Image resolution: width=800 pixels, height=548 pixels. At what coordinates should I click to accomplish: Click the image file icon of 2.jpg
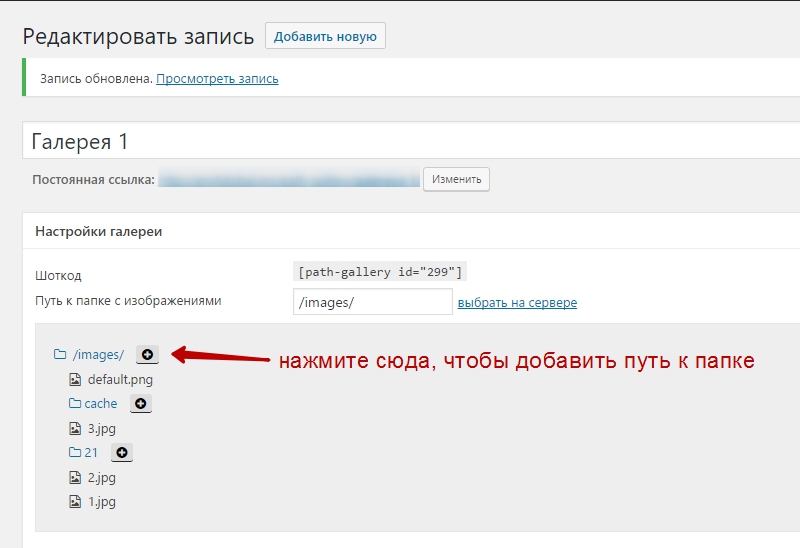(x=75, y=477)
